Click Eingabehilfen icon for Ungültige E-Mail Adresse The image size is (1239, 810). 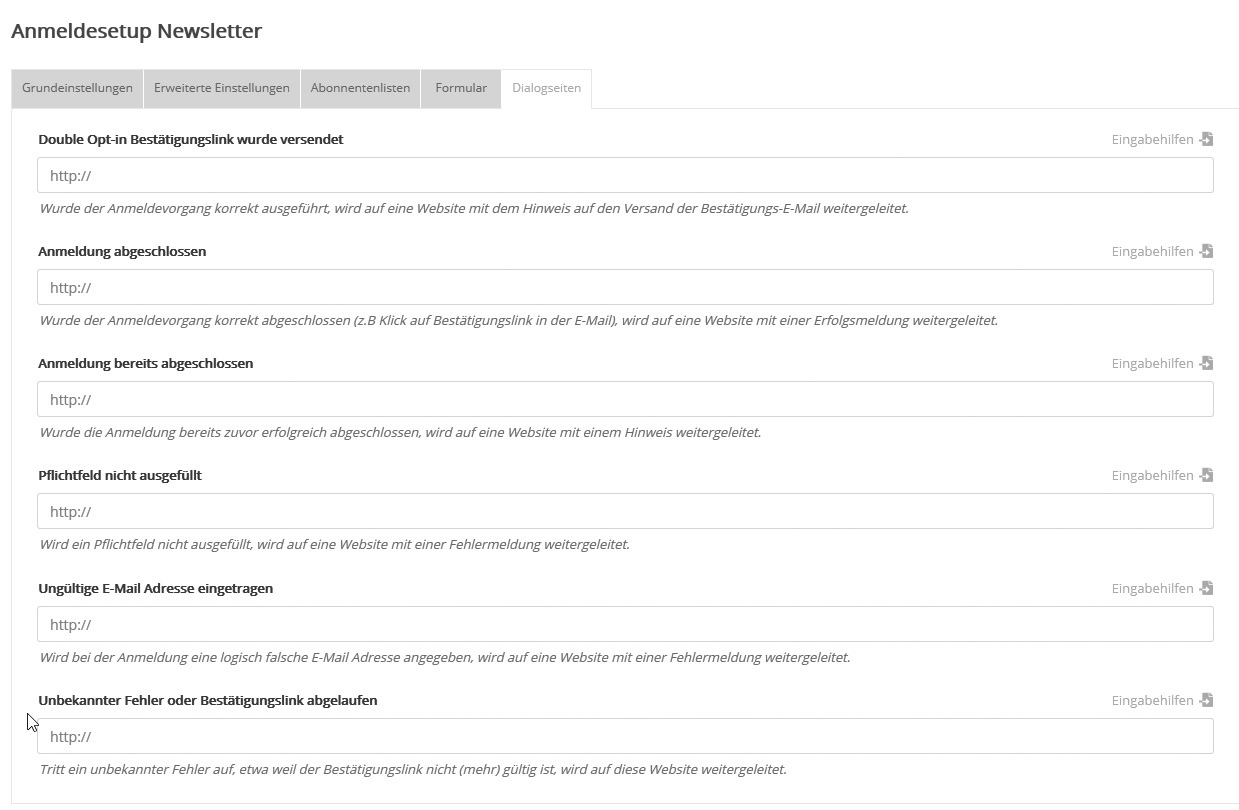pos(1206,588)
